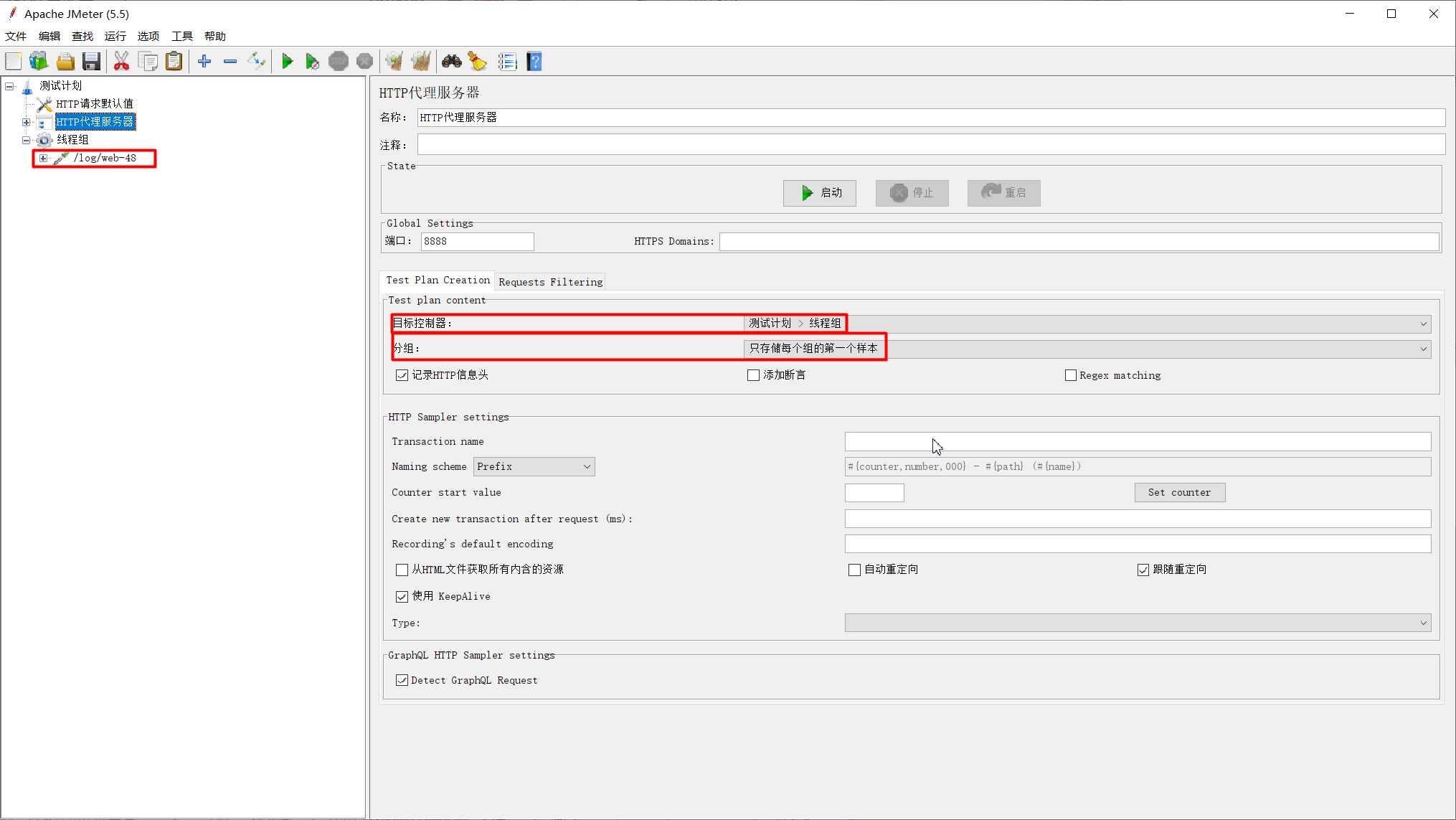The image size is (1456, 820).
Task: Click the Counter start value field
Action: coord(874,493)
